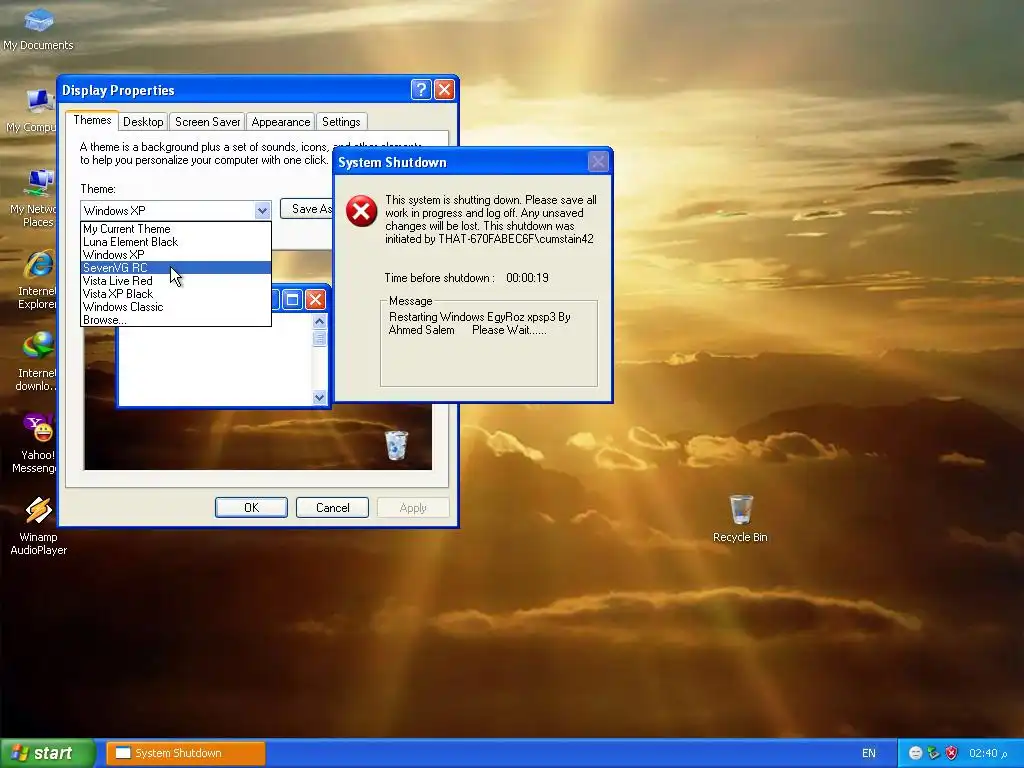Switch to the Desktop tab
This screenshot has width=1024, height=768.
143,121
